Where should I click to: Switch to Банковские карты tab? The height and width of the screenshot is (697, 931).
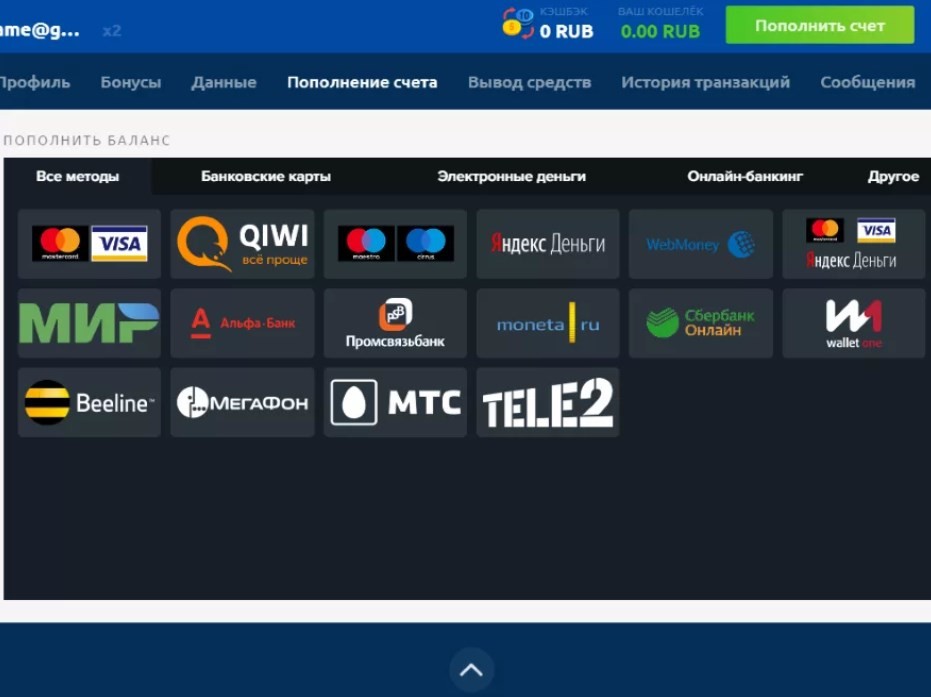coord(266,177)
